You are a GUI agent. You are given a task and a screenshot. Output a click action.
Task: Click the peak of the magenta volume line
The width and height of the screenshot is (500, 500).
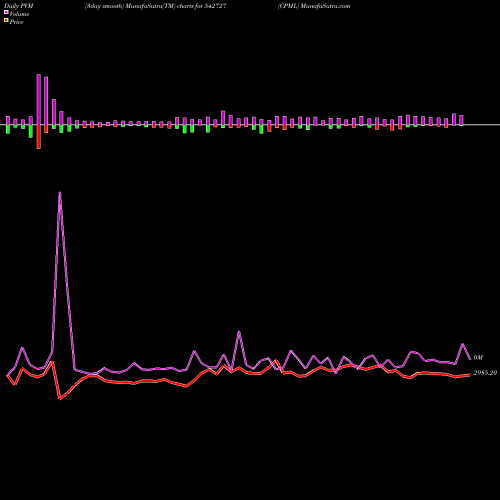[60, 193]
